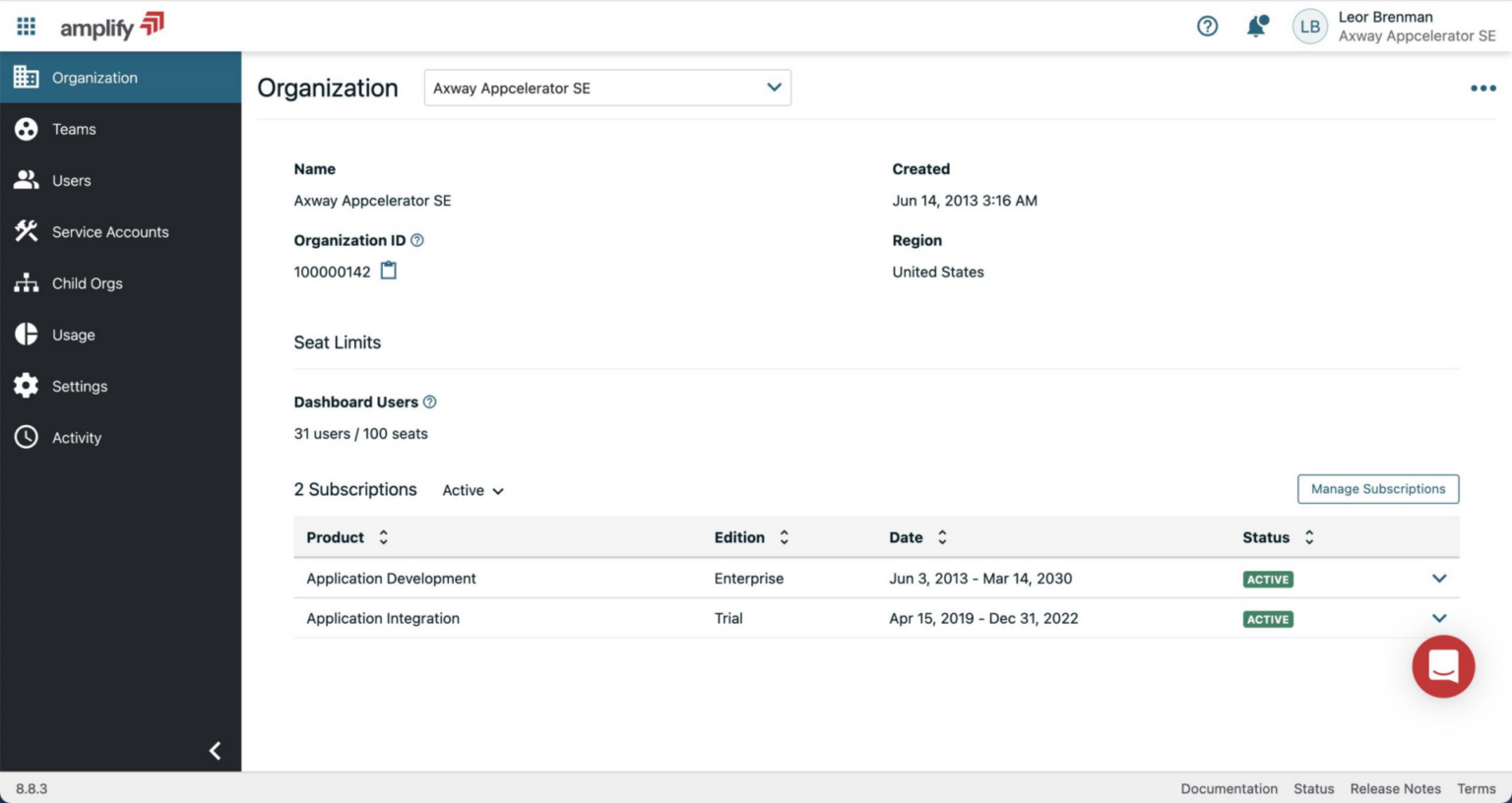Expand the Application Development subscription row
The width and height of the screenshot is (1512, 803).
(x=1439, y=579)
